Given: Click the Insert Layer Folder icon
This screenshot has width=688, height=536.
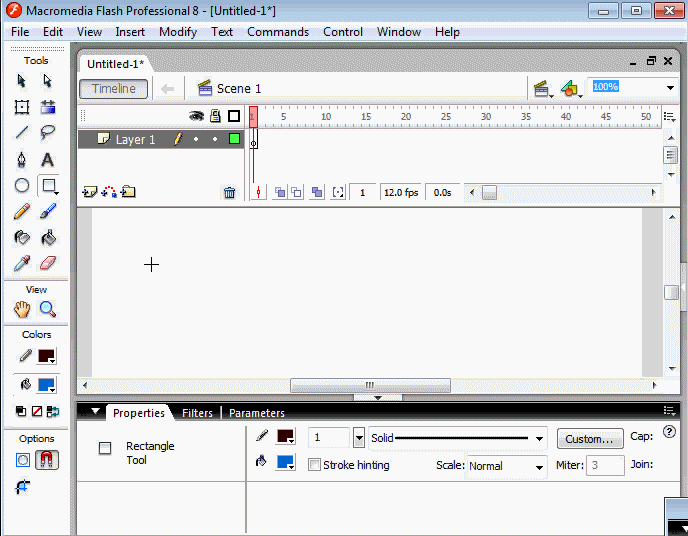Looking at the screenshot, I should [x=128, y=192].
